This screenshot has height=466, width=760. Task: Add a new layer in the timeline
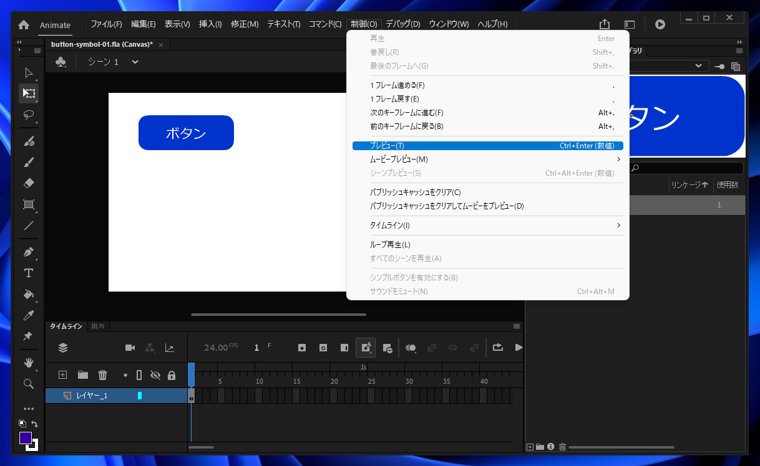[63, 375]
